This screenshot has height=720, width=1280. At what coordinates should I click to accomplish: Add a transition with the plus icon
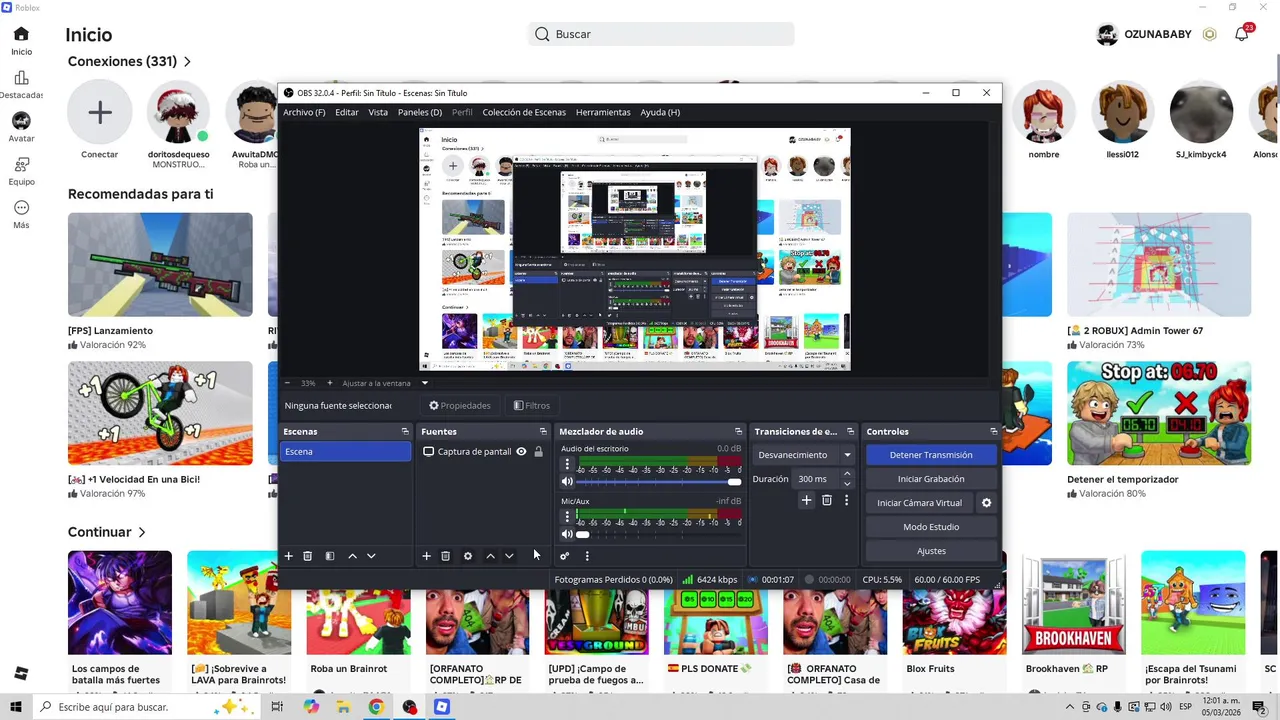pyautogui.click(x=806, y=500)
